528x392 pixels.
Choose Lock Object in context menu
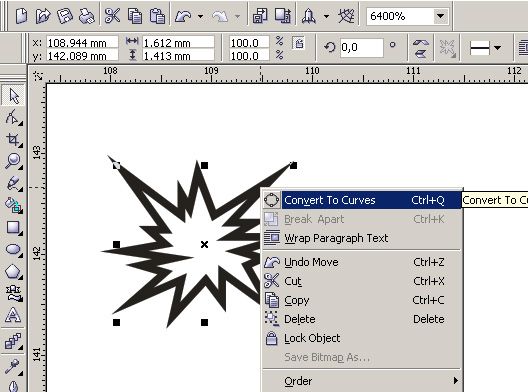(x=362, y=338)
